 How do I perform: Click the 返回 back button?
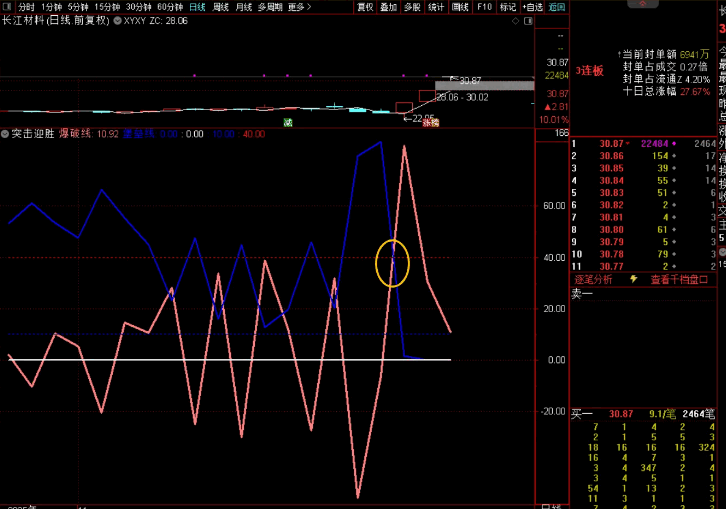point(557,6)
